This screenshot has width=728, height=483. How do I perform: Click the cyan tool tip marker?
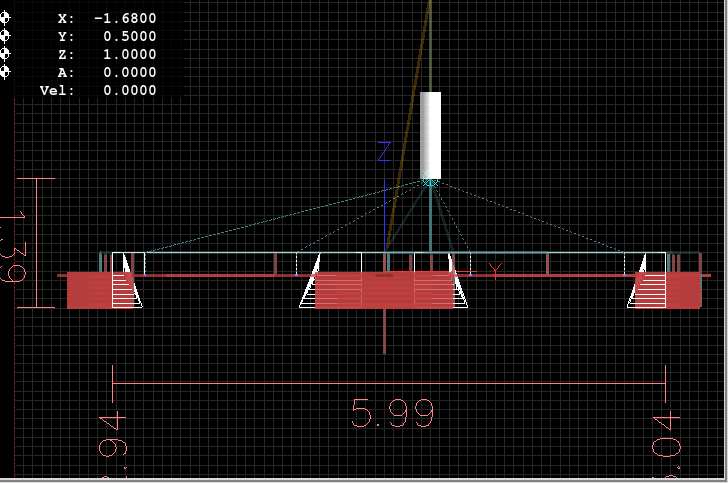tap(430, 182)
